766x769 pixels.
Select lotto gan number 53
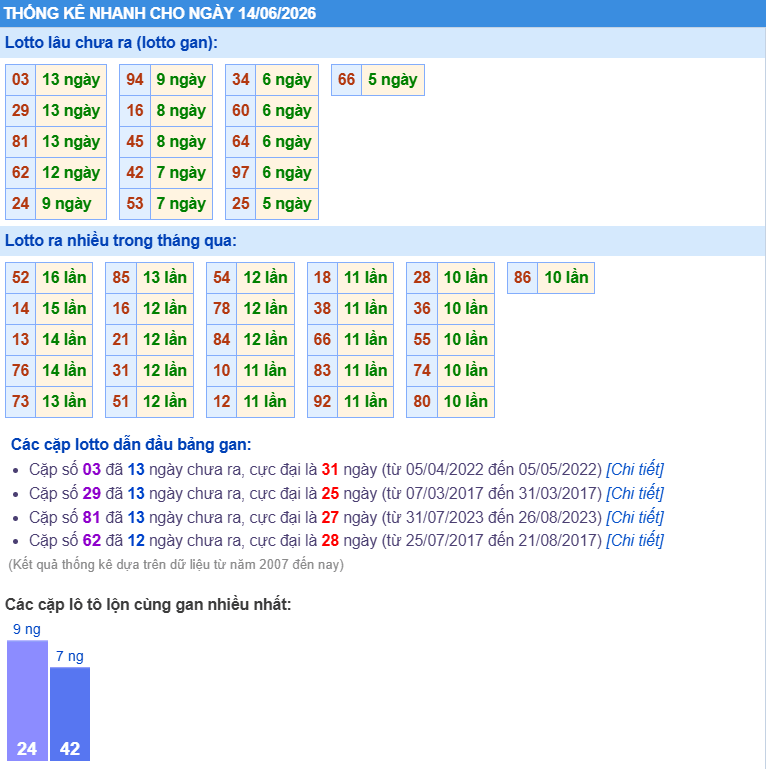(x=135, y=204)
